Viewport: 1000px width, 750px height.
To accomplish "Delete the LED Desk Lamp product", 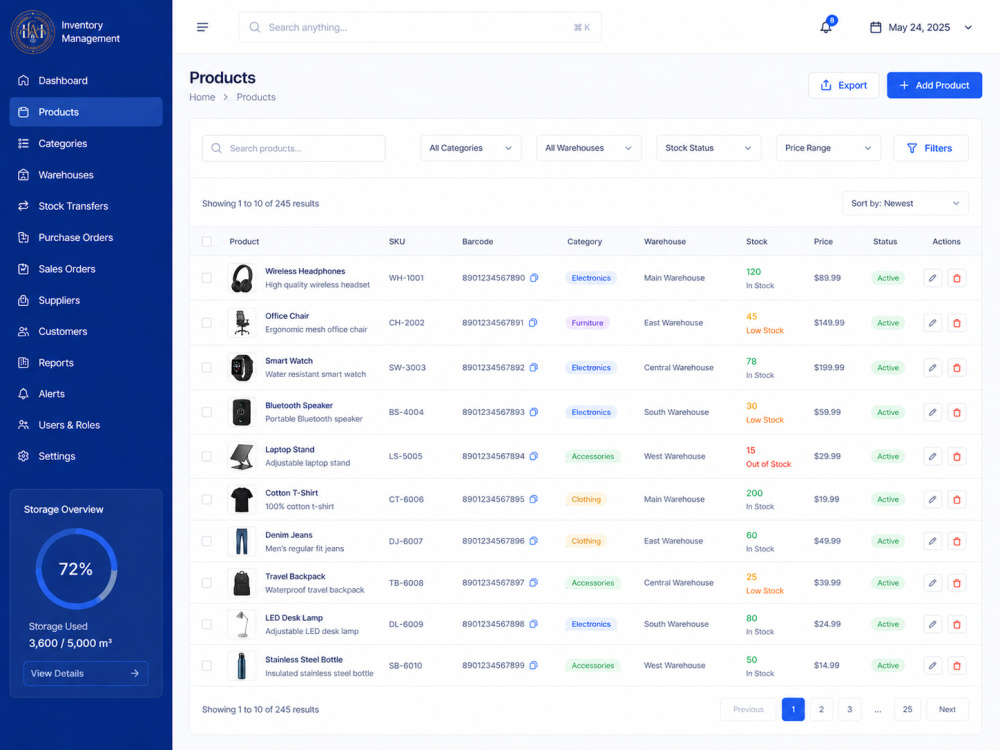I will tap(957, 624).
